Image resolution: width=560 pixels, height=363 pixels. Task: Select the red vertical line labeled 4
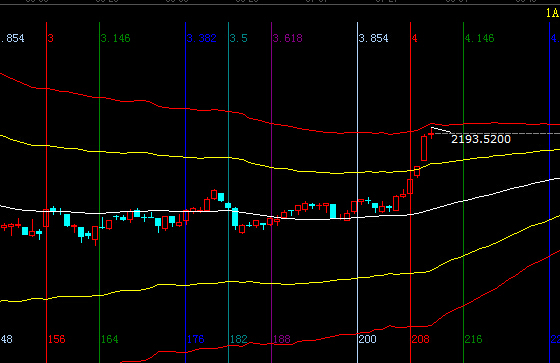point(410,193)
